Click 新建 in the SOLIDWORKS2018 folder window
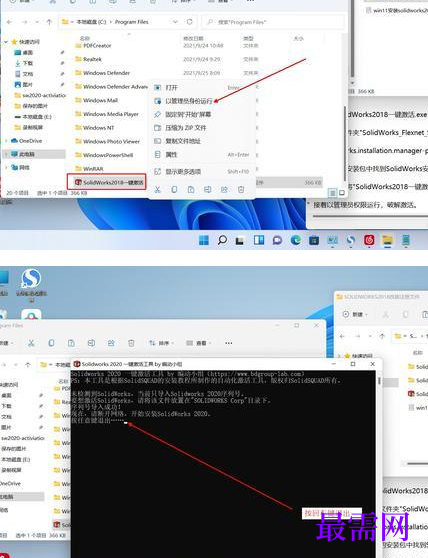 coord(355,315)
